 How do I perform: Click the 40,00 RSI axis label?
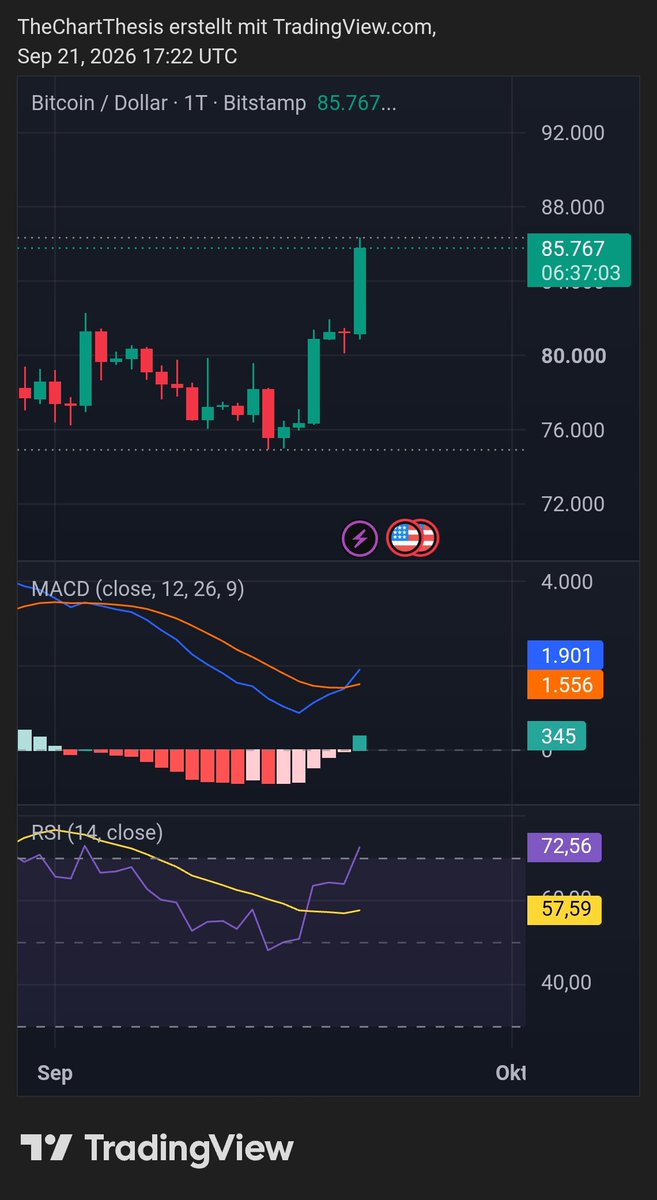(565, 982)
